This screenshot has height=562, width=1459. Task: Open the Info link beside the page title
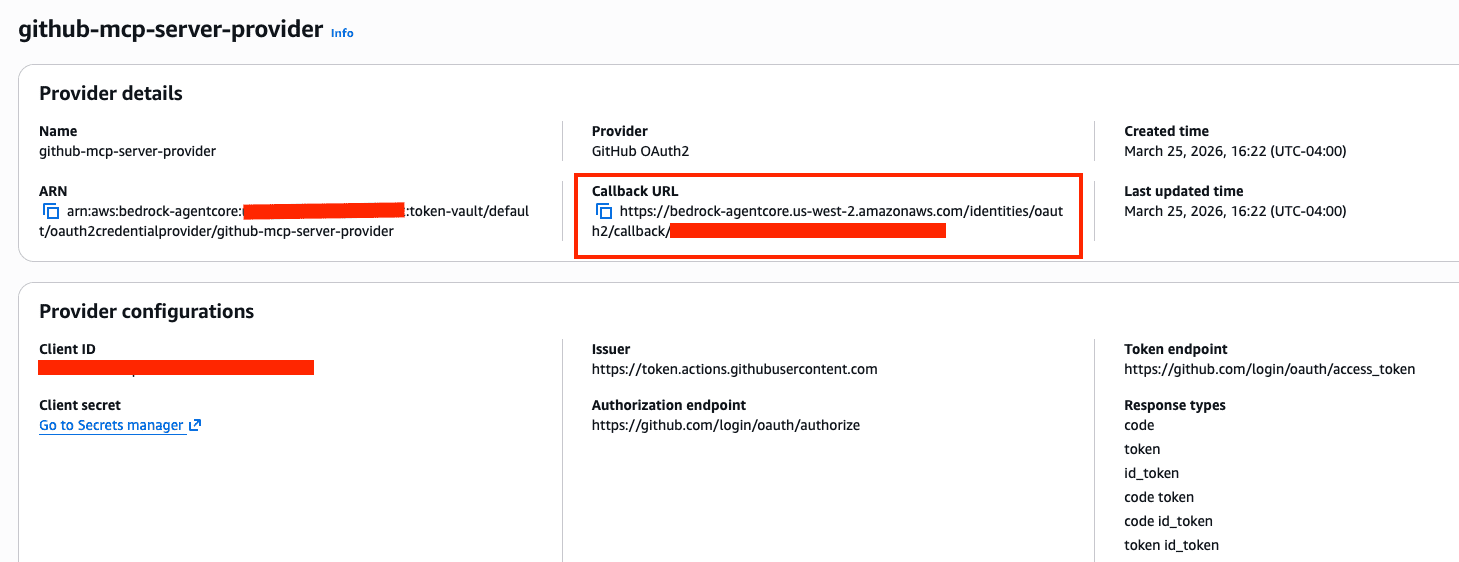click(x=342, y=32)
